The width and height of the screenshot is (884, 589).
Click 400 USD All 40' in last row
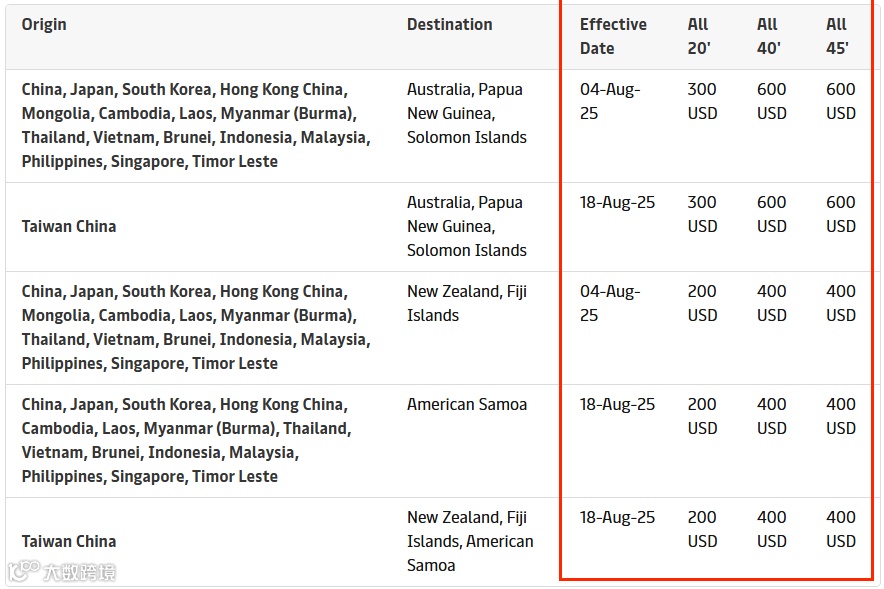click(771, 530)
